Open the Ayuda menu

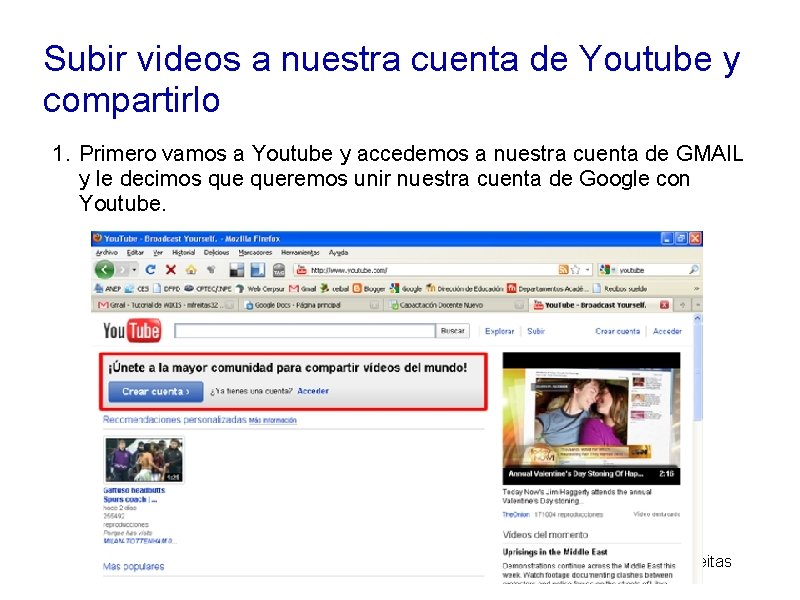[x=338, y=253]
